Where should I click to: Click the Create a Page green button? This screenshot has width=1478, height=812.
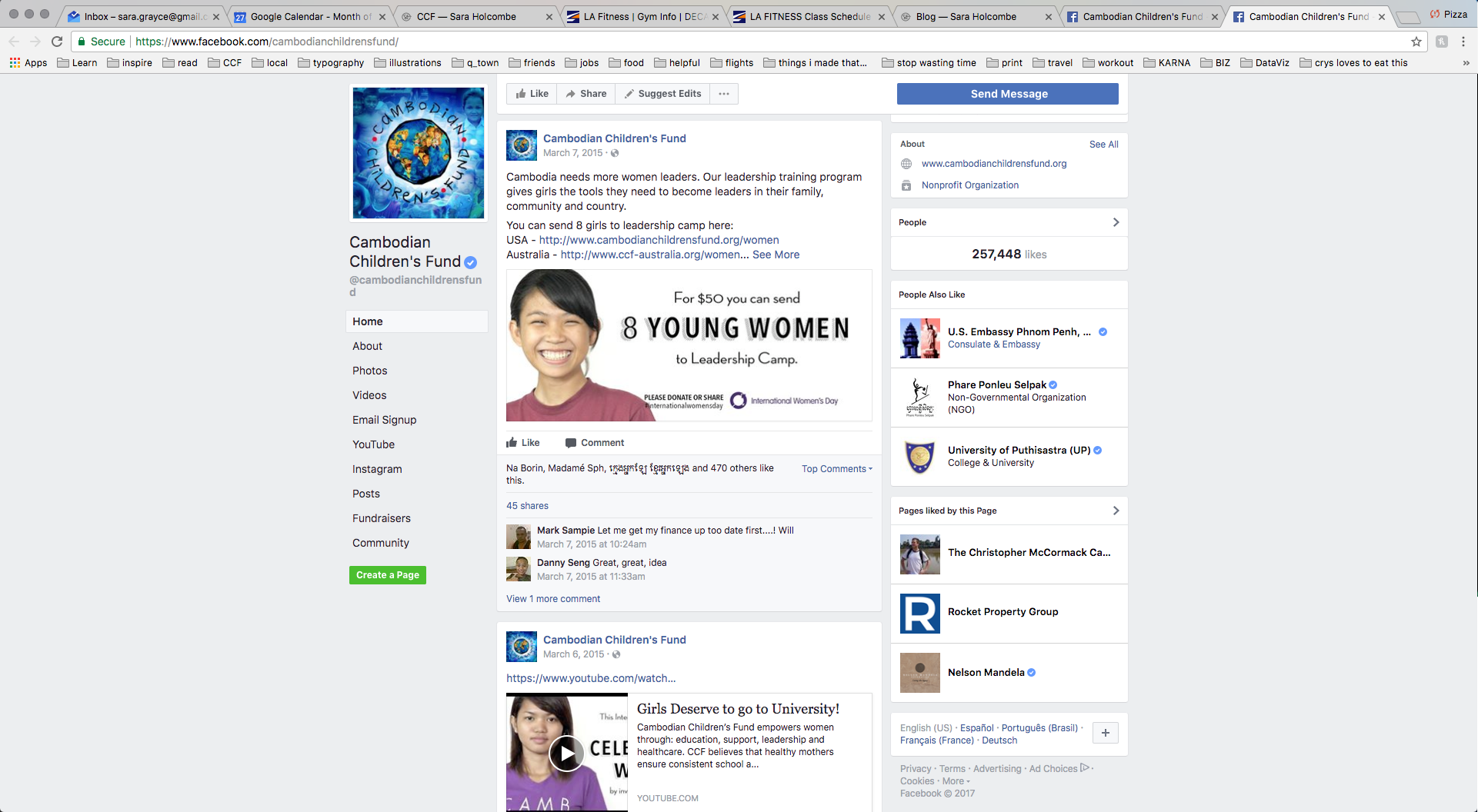pyautogui.click(x=387, y=574)
